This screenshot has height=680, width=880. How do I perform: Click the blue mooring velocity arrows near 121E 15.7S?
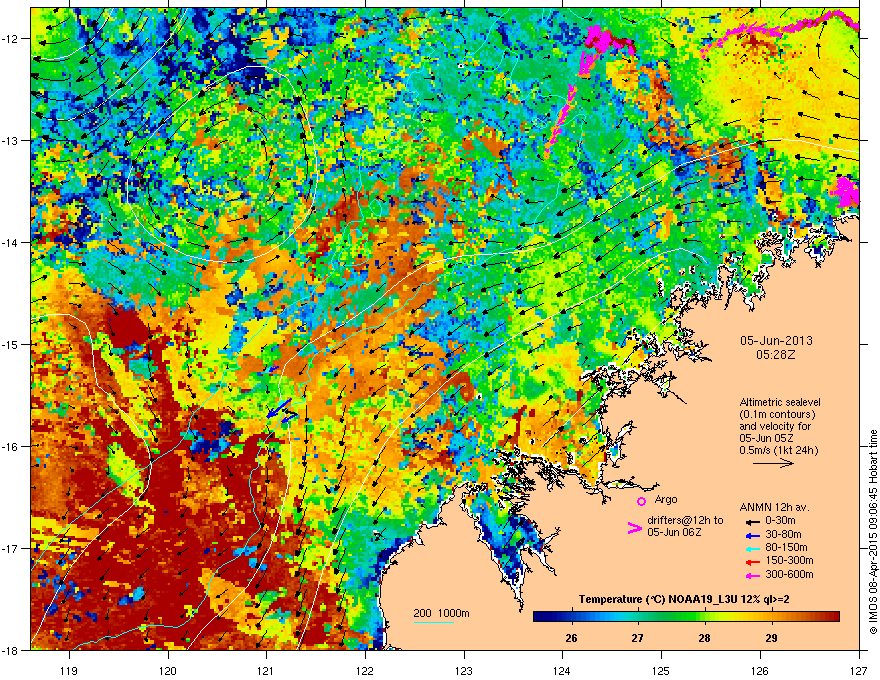pos(281,411)
